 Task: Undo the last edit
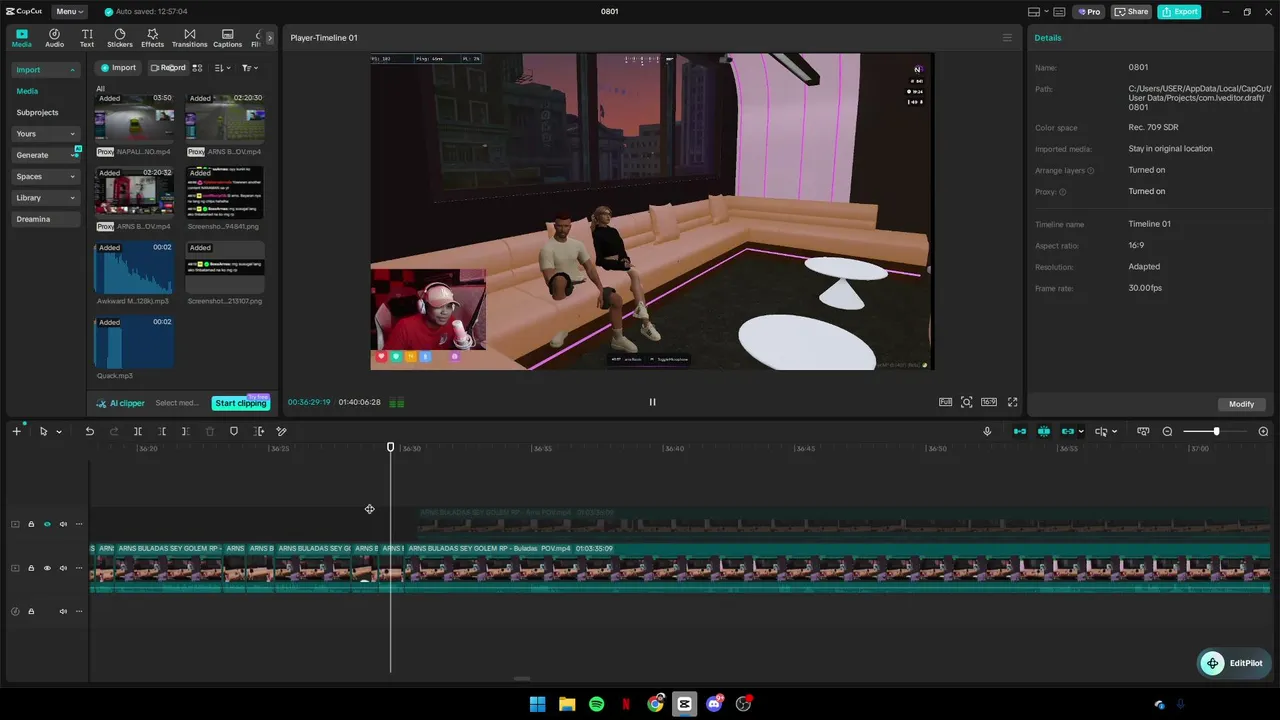89,431
